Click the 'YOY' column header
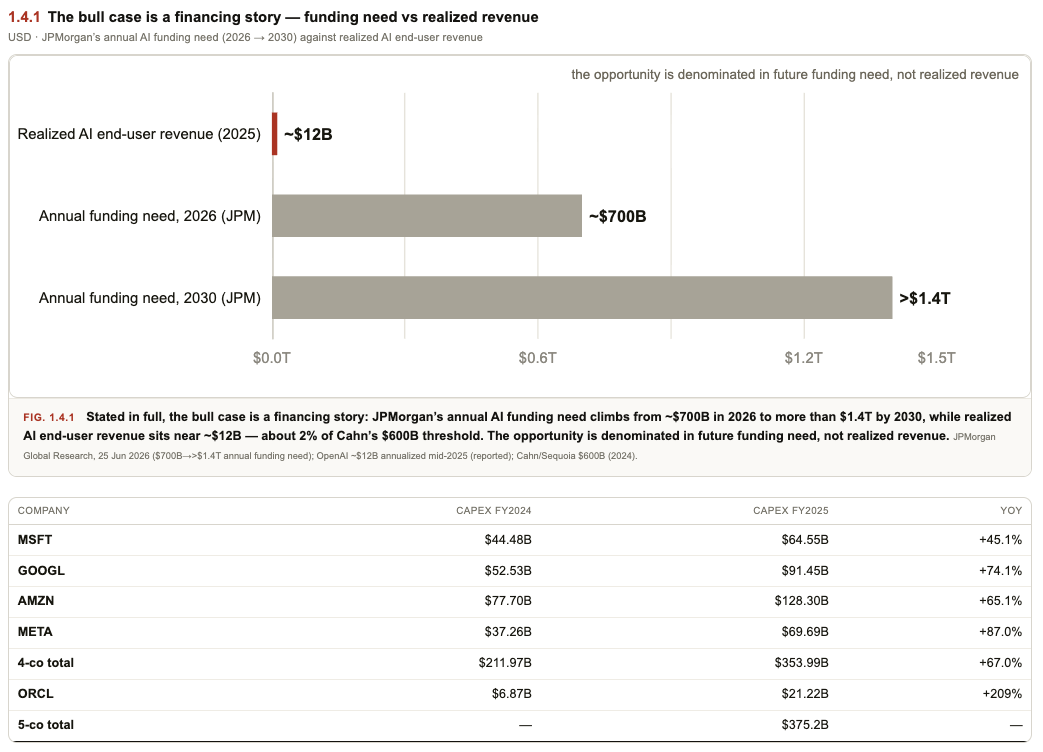The image size is (1043, 752). (1011, 511)
